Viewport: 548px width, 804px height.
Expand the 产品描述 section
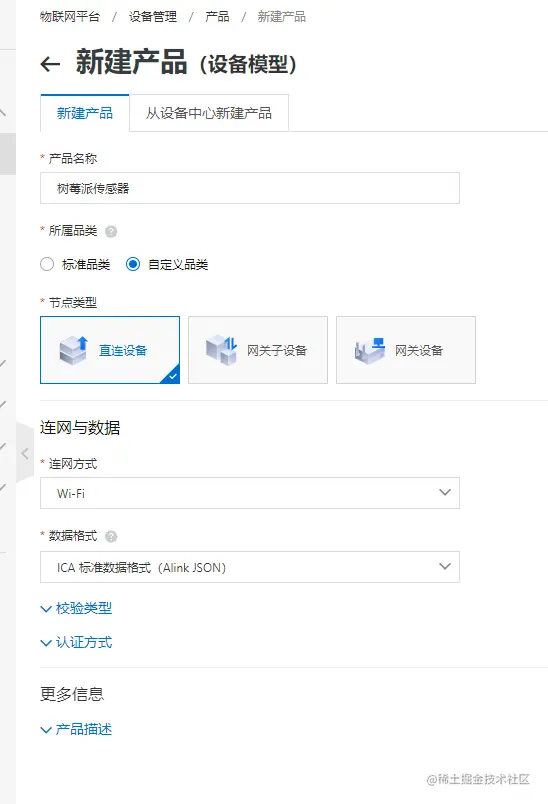pyautogui.click(x=76, y=729)
